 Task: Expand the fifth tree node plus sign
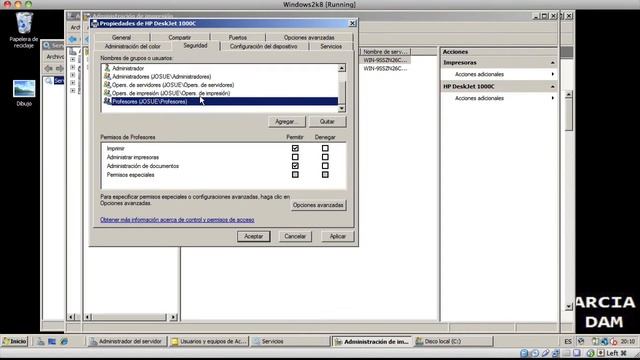(x=73, y=91)
